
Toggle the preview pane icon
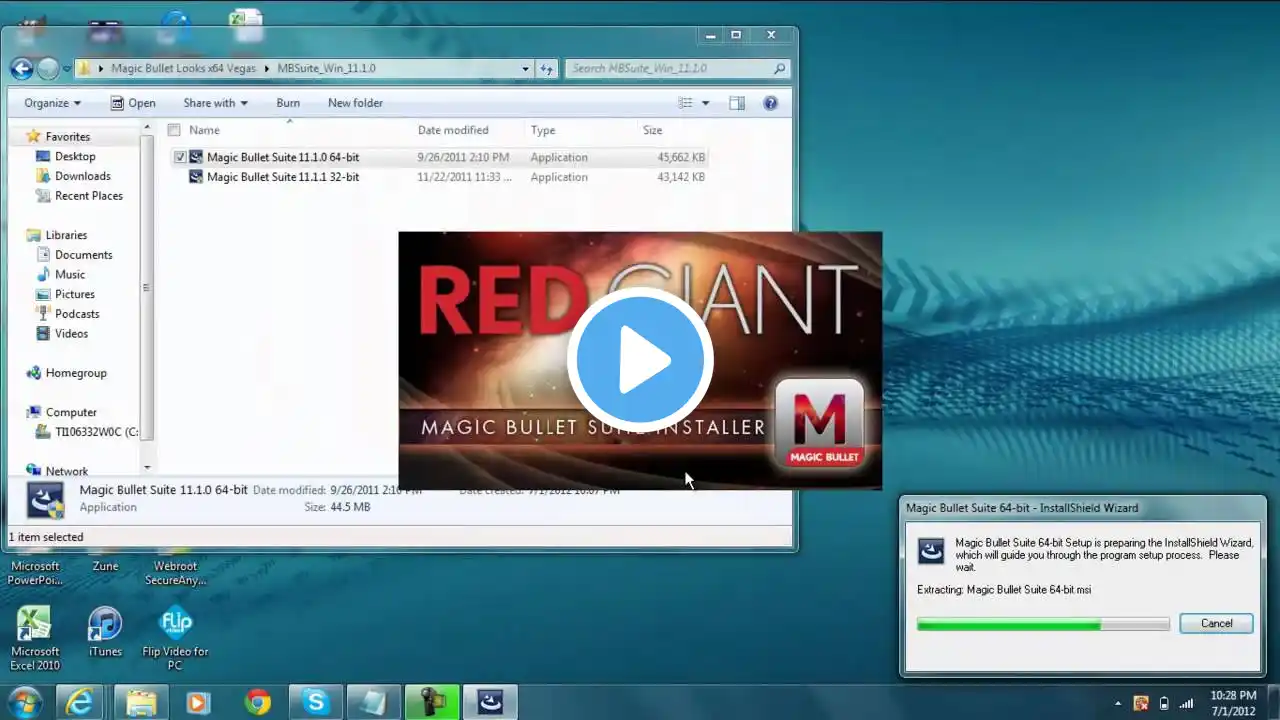(x=737, y=103)
